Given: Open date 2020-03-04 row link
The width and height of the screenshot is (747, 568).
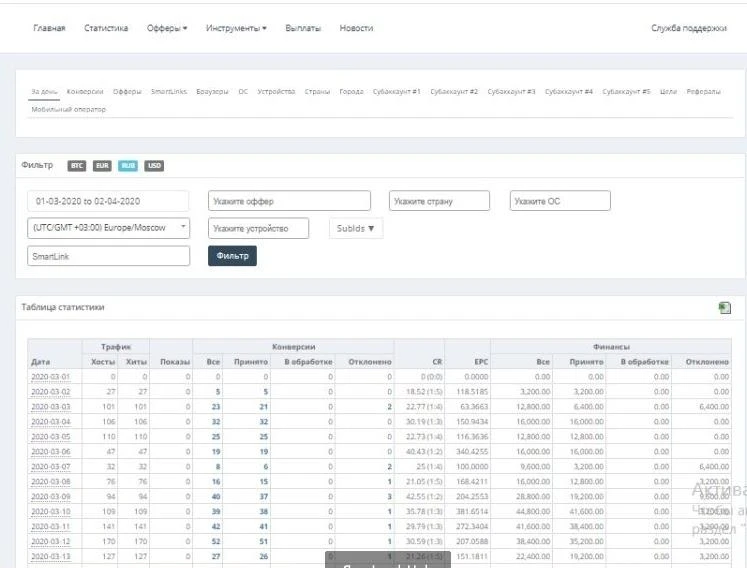Looking at the screenshot, I should (50, 422).
